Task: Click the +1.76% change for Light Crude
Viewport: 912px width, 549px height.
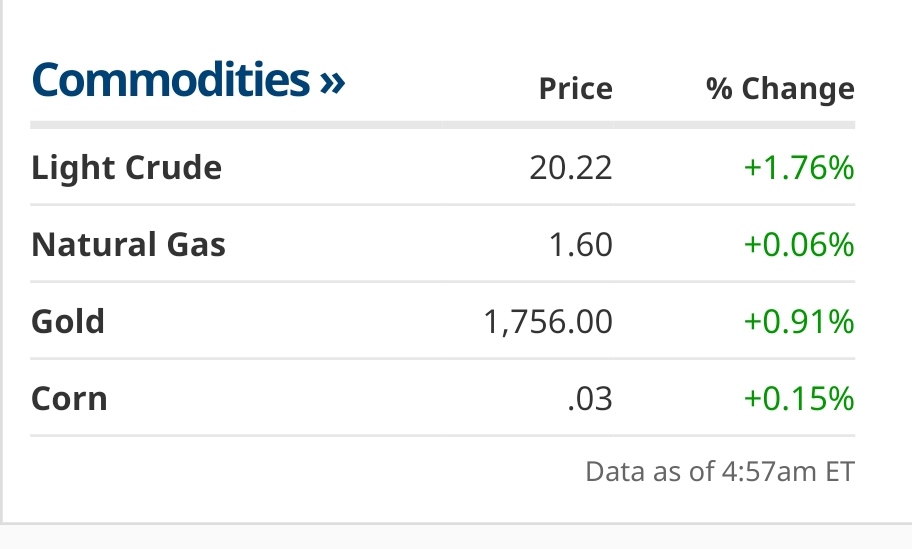Action: (x=798, y=168)
